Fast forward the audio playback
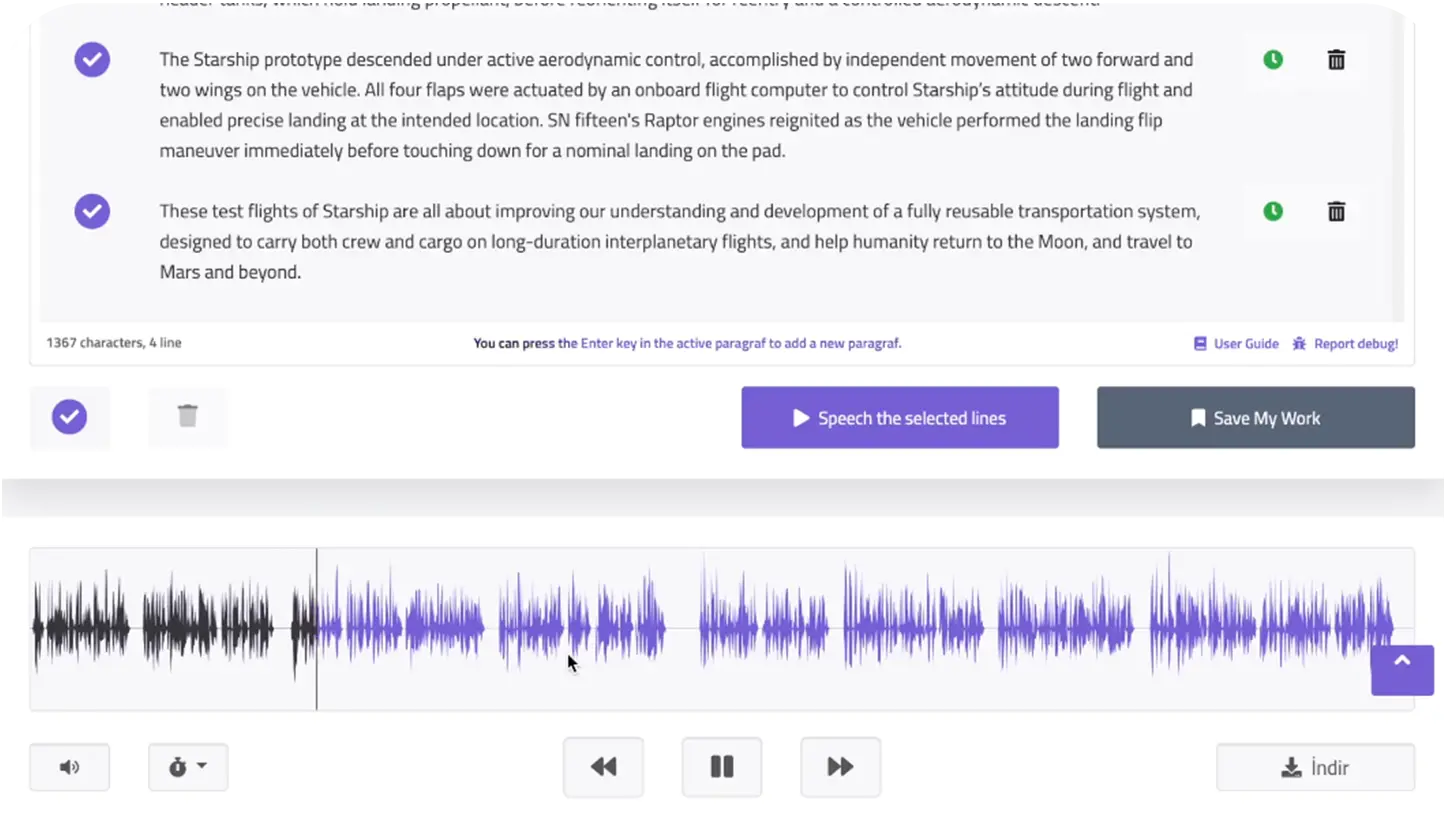Screen dimensions: 1446x814 tap(840, 767)
